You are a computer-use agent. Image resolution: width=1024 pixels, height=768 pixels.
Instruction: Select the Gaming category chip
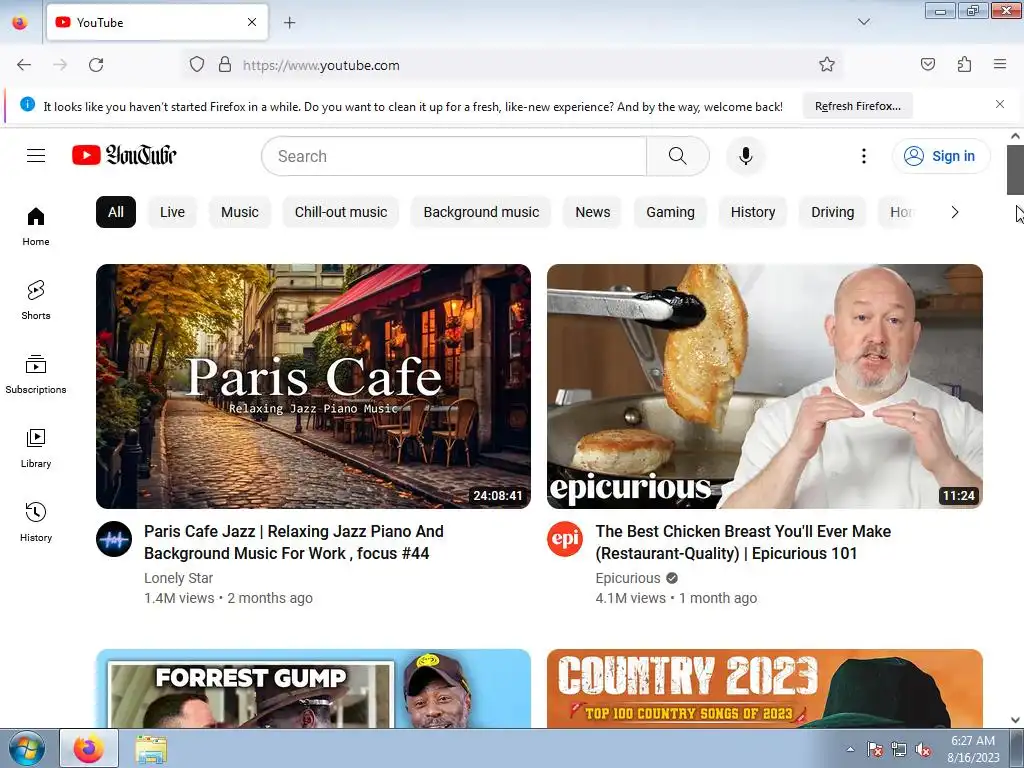click(x=670, y=212)
